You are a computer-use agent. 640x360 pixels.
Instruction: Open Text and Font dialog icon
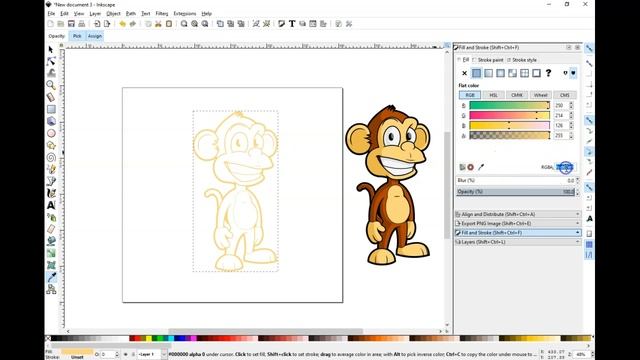[292, 24]
